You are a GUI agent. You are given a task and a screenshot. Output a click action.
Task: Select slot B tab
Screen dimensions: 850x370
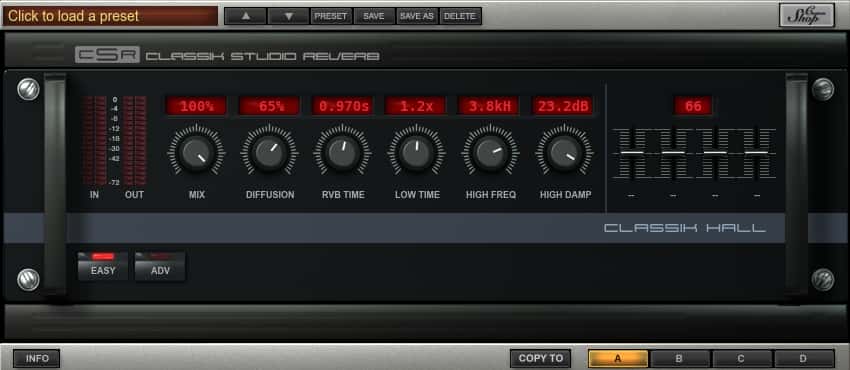(x=680, y=358)
